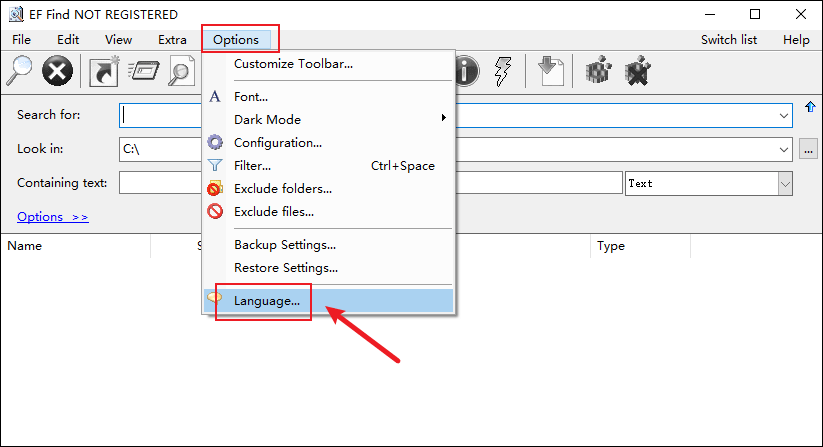Click the Name column header
The width and height of the screenshot is (823, 447).
pos(25,246)
